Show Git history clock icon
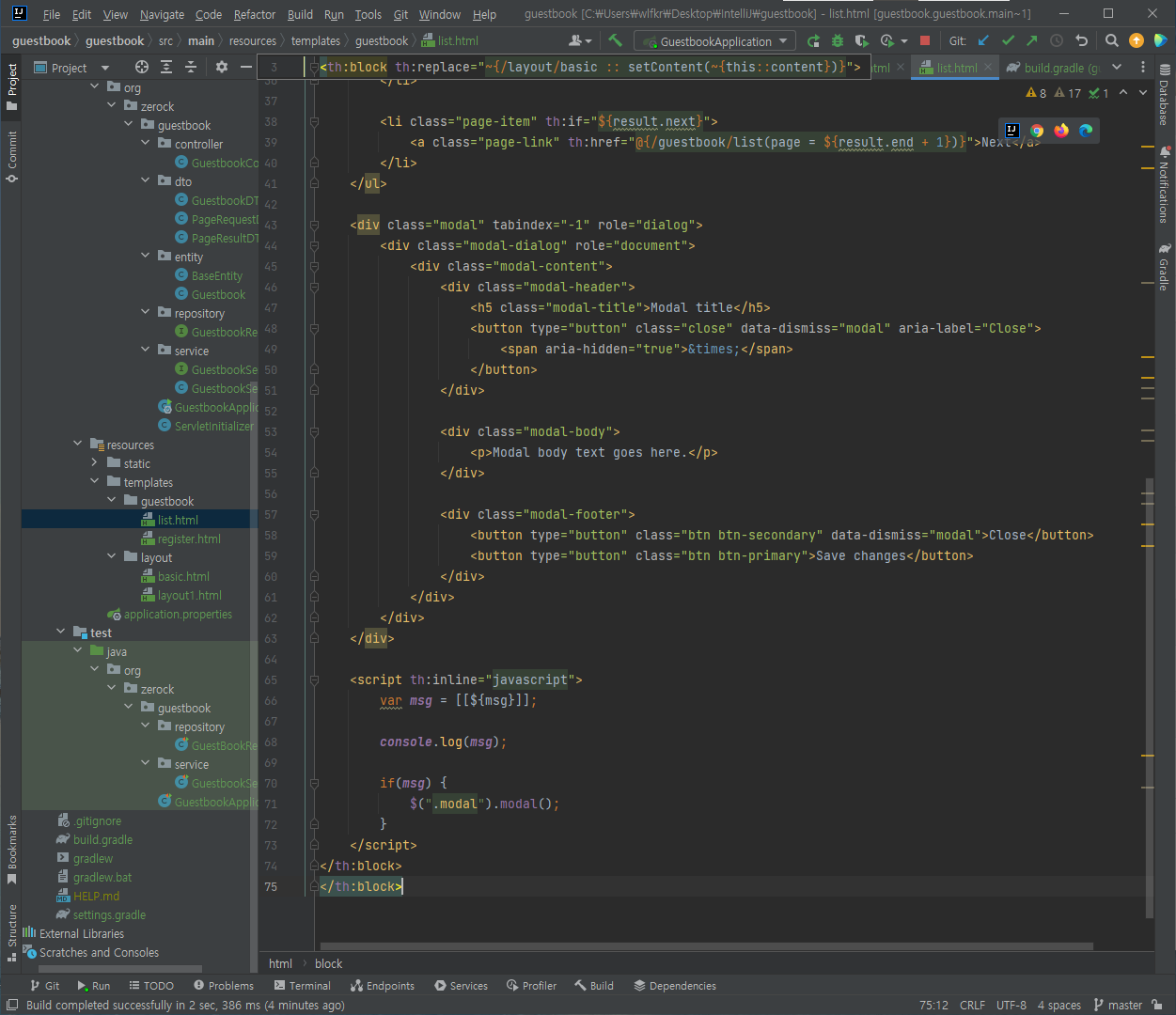The width and height of the screenshot is (1176, 1015). (1057, 40)
